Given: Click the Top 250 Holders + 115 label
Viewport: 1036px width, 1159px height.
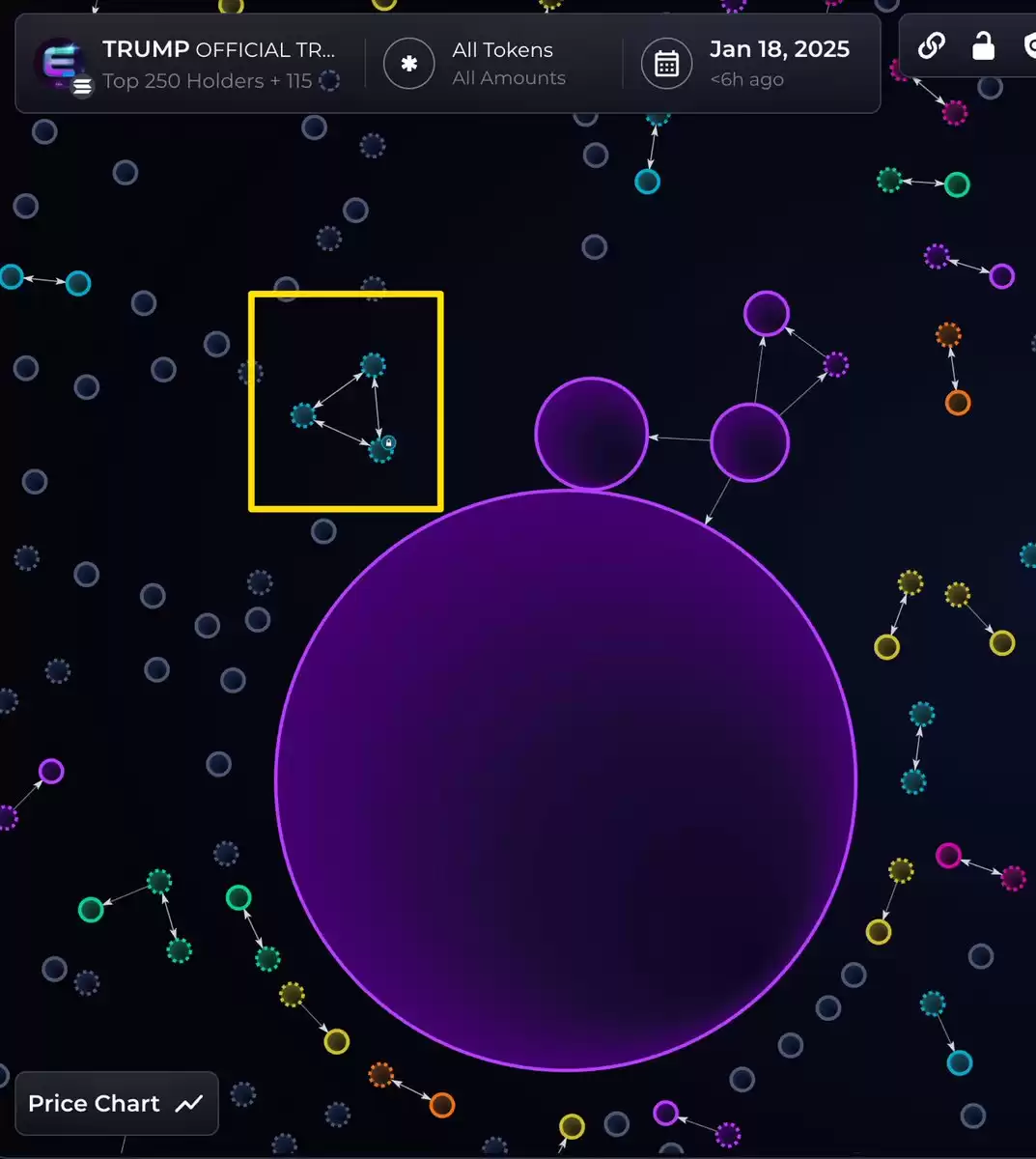Looking at the screenshot, I should tap(207, 81).
